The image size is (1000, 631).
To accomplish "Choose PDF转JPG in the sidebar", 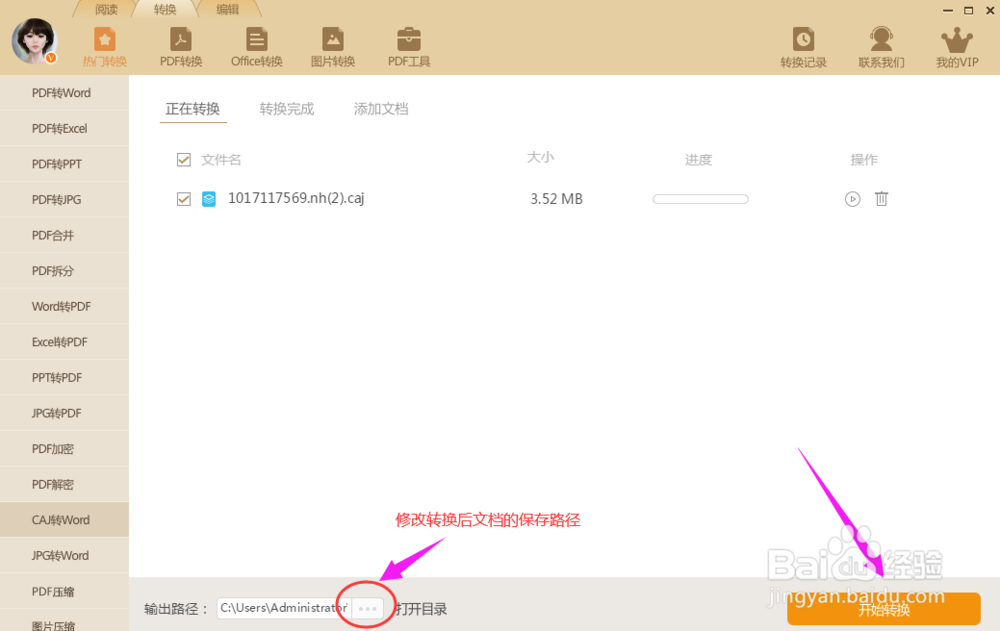I will [64, 200].
